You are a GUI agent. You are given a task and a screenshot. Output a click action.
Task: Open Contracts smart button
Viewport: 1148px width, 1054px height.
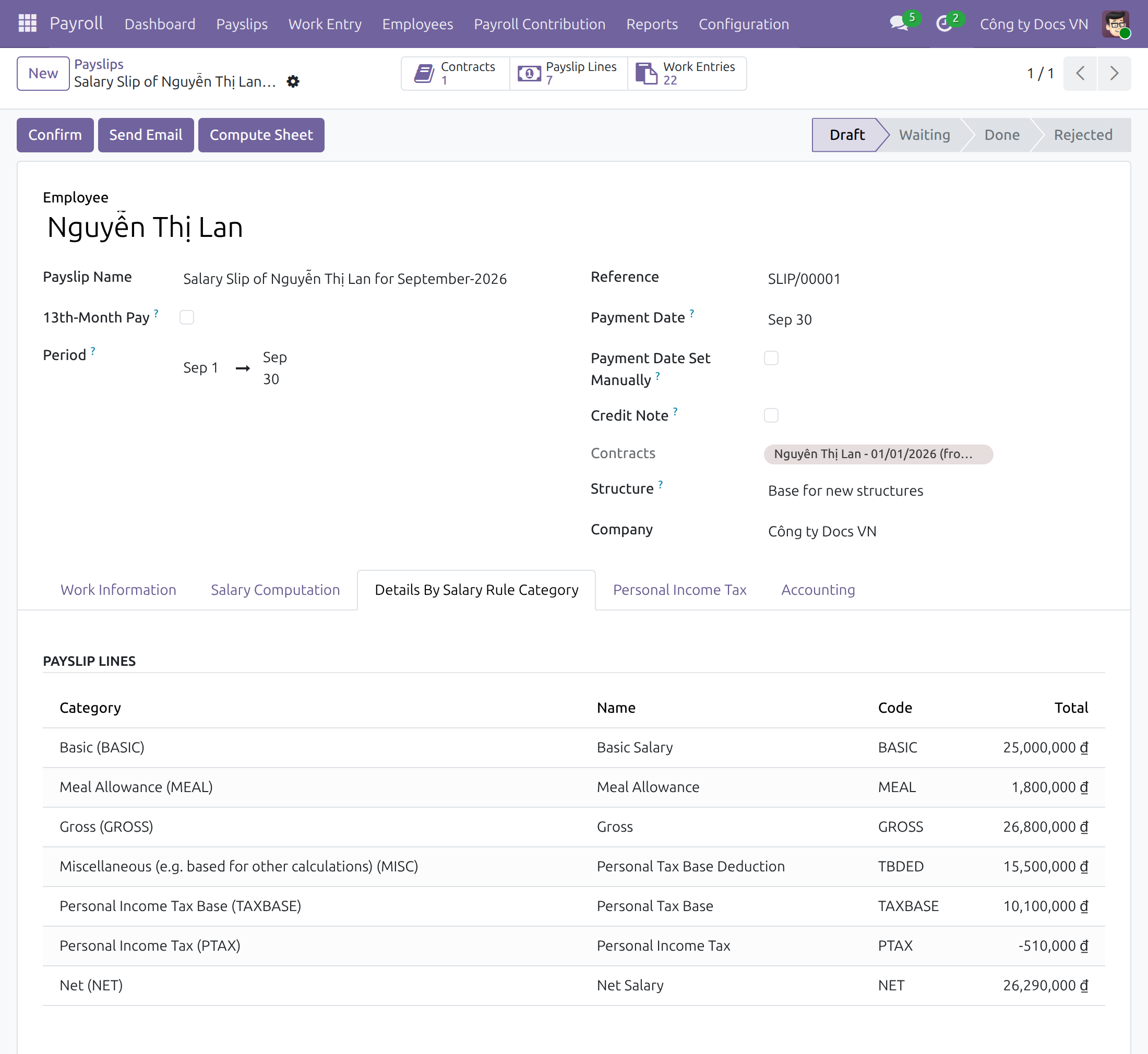(x=455, y=74)
